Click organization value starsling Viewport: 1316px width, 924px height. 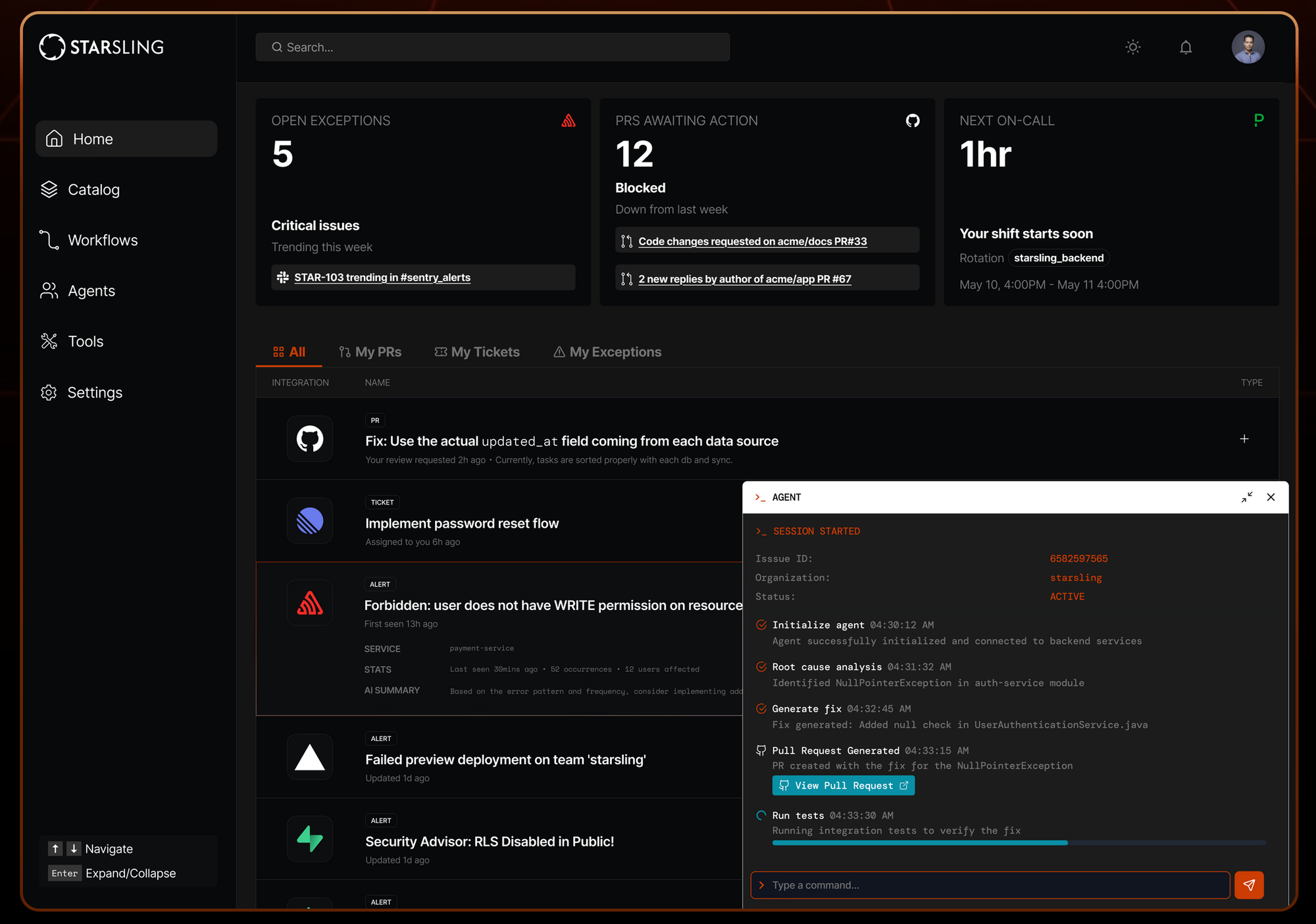(x=1076, y=578)
